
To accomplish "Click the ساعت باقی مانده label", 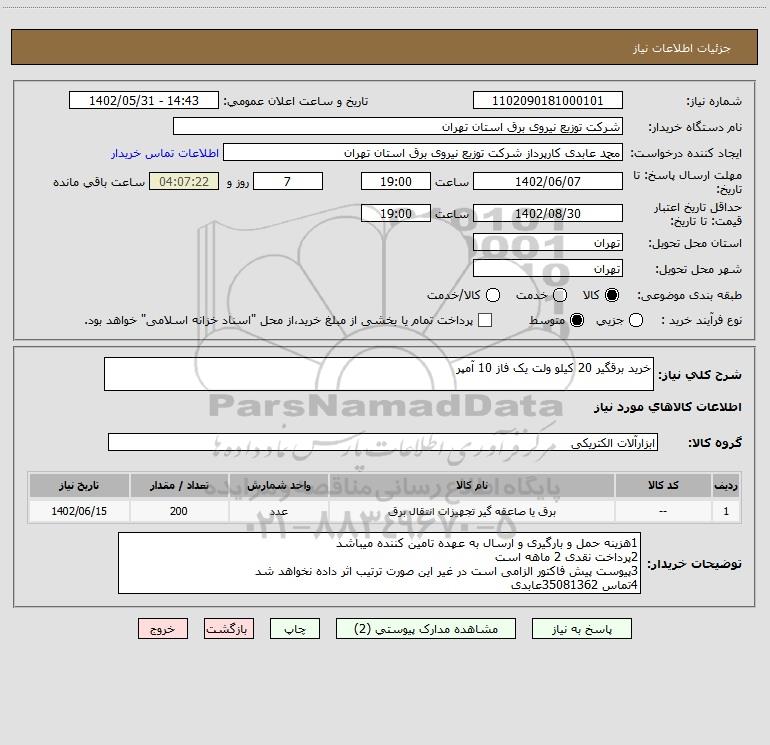I will [99, 182].
